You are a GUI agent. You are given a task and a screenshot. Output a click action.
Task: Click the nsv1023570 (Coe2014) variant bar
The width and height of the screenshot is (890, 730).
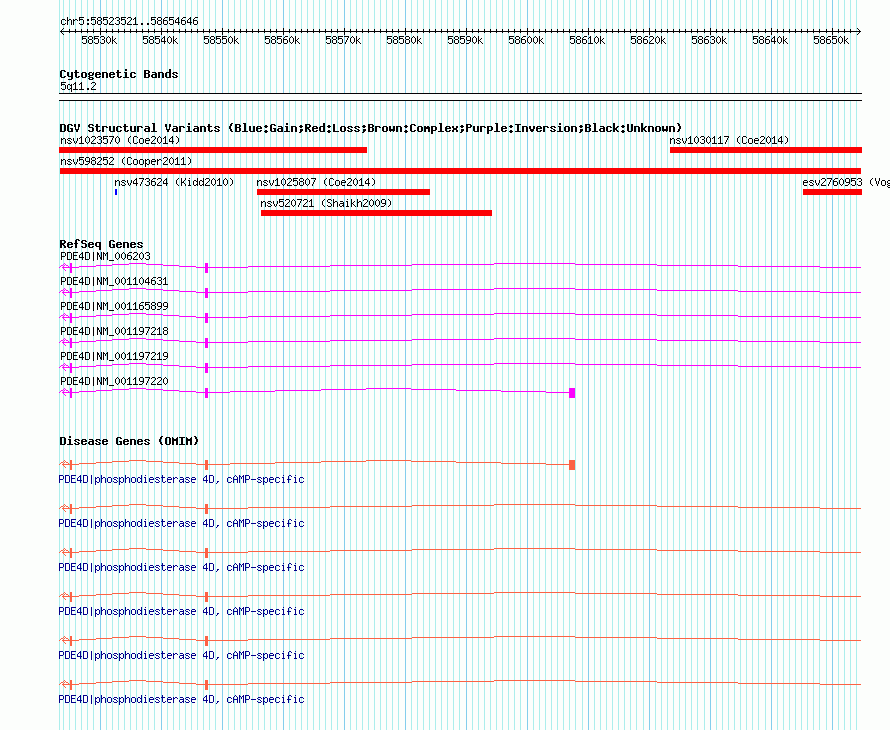213,150
